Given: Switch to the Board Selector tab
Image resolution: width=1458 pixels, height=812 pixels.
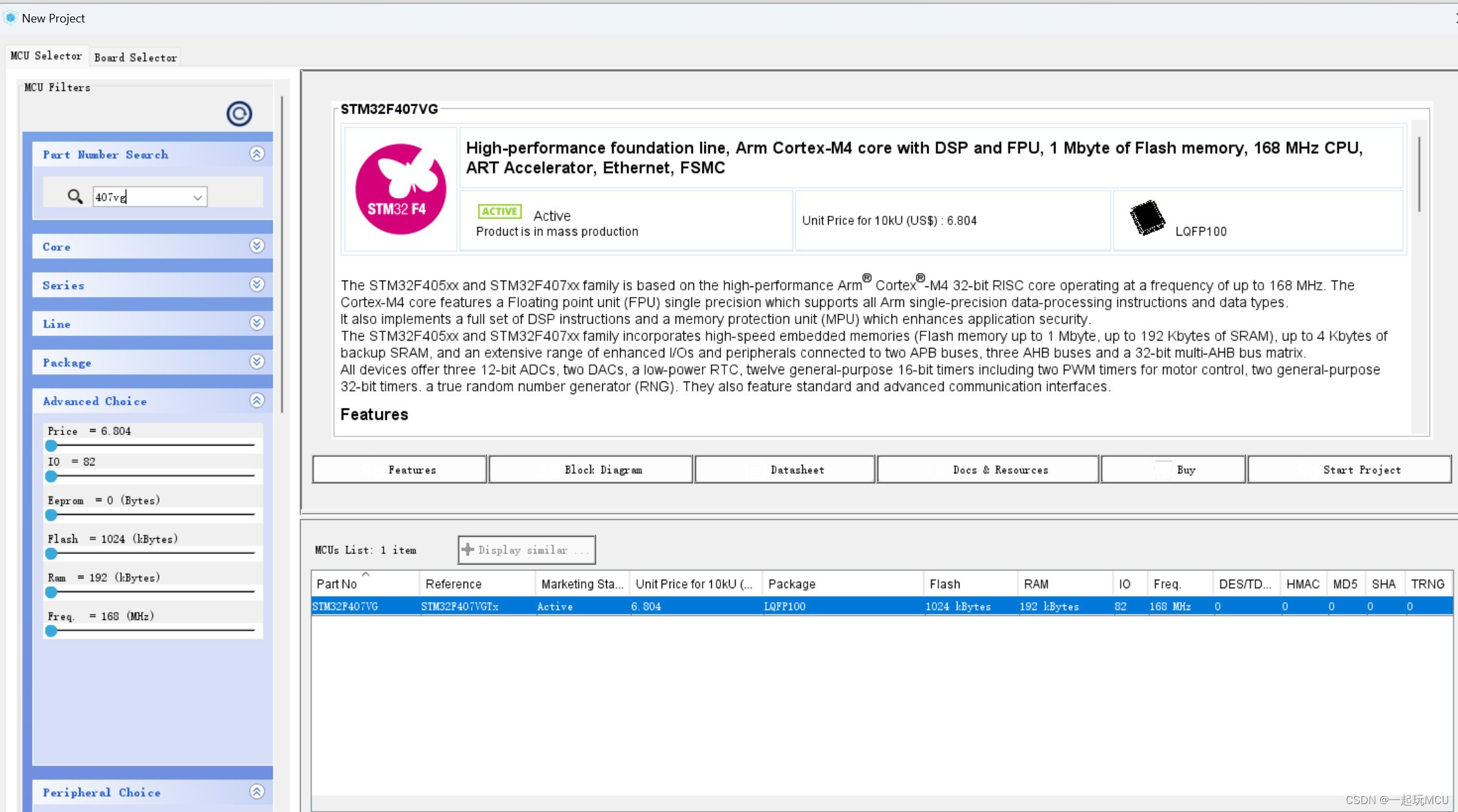Looking at the screenshot, I should click(135, 57).
